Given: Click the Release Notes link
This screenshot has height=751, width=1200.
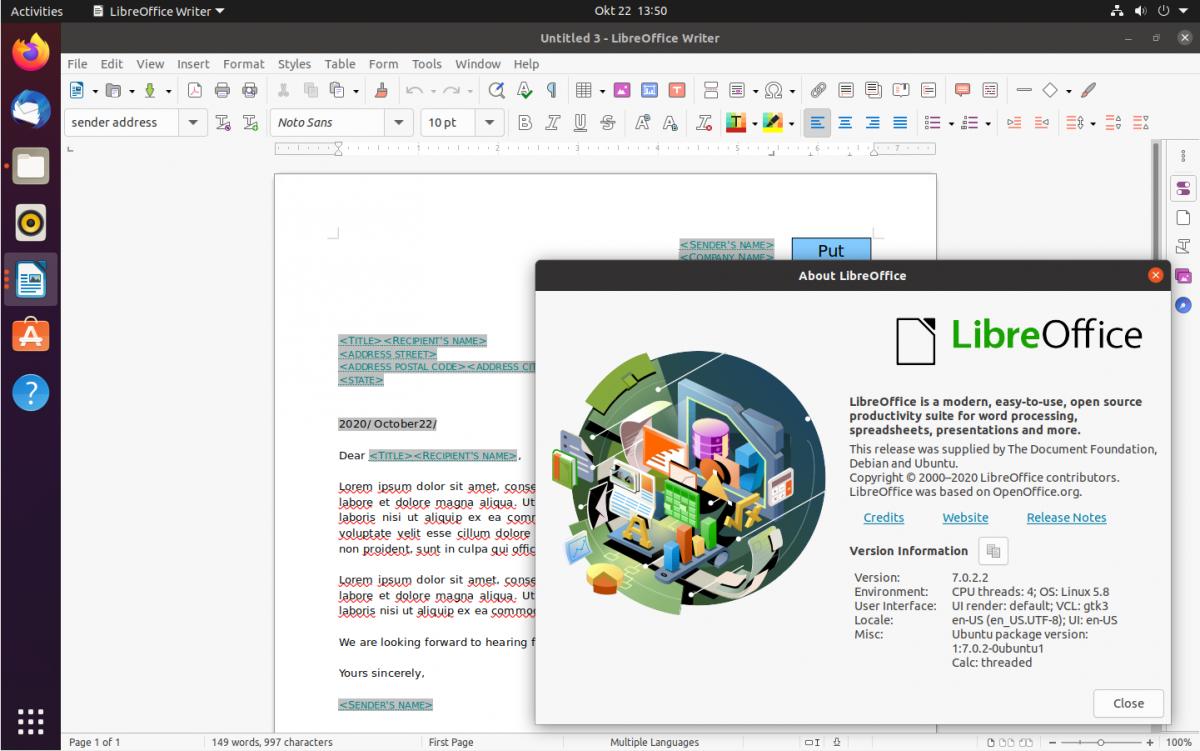Looking at the screenshot, I should (1066, 518).
